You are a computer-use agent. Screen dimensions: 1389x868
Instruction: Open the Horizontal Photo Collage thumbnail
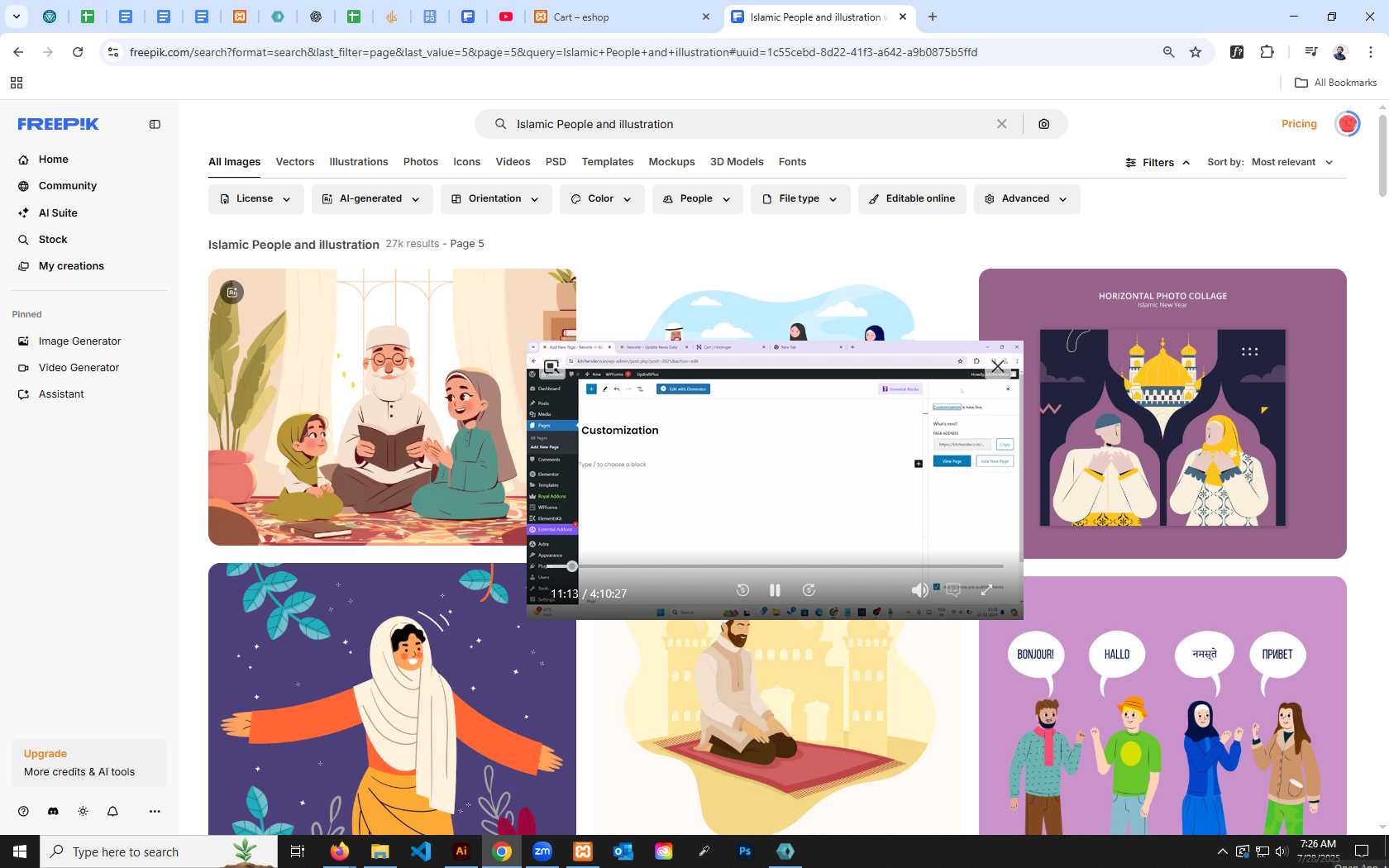1162,413
